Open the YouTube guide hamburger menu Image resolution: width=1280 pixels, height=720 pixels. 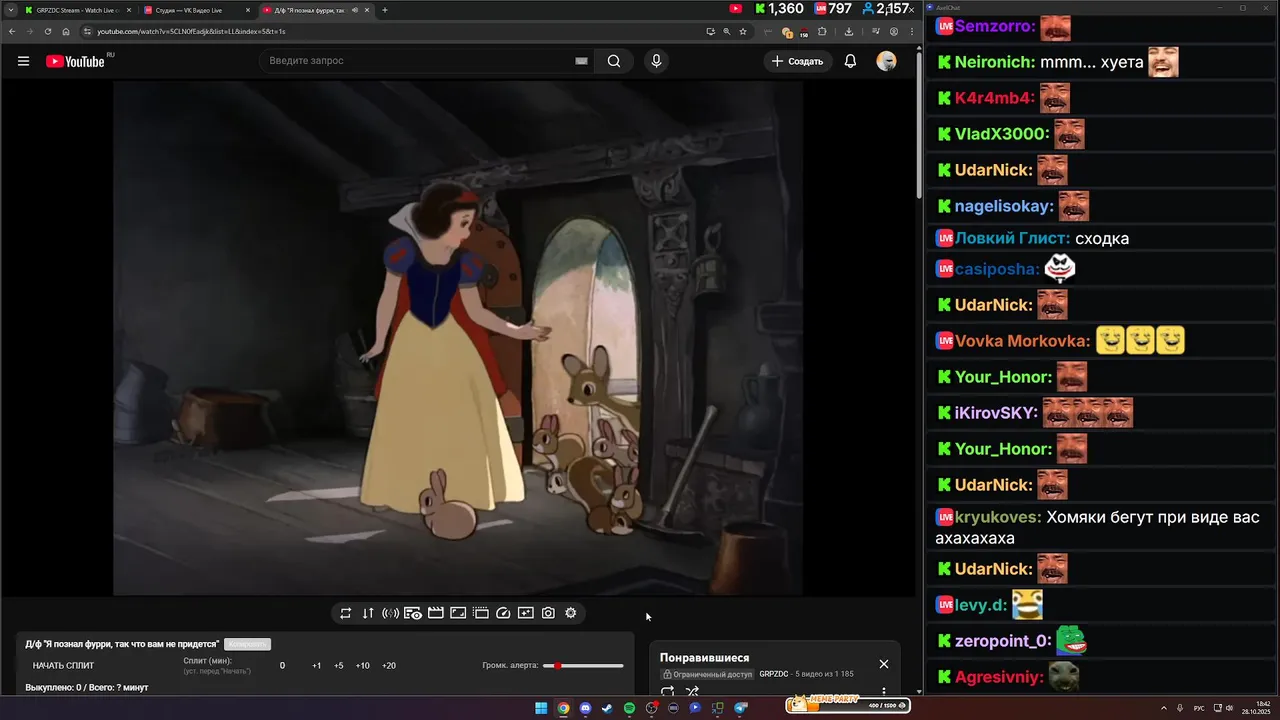tap(23, 61)
